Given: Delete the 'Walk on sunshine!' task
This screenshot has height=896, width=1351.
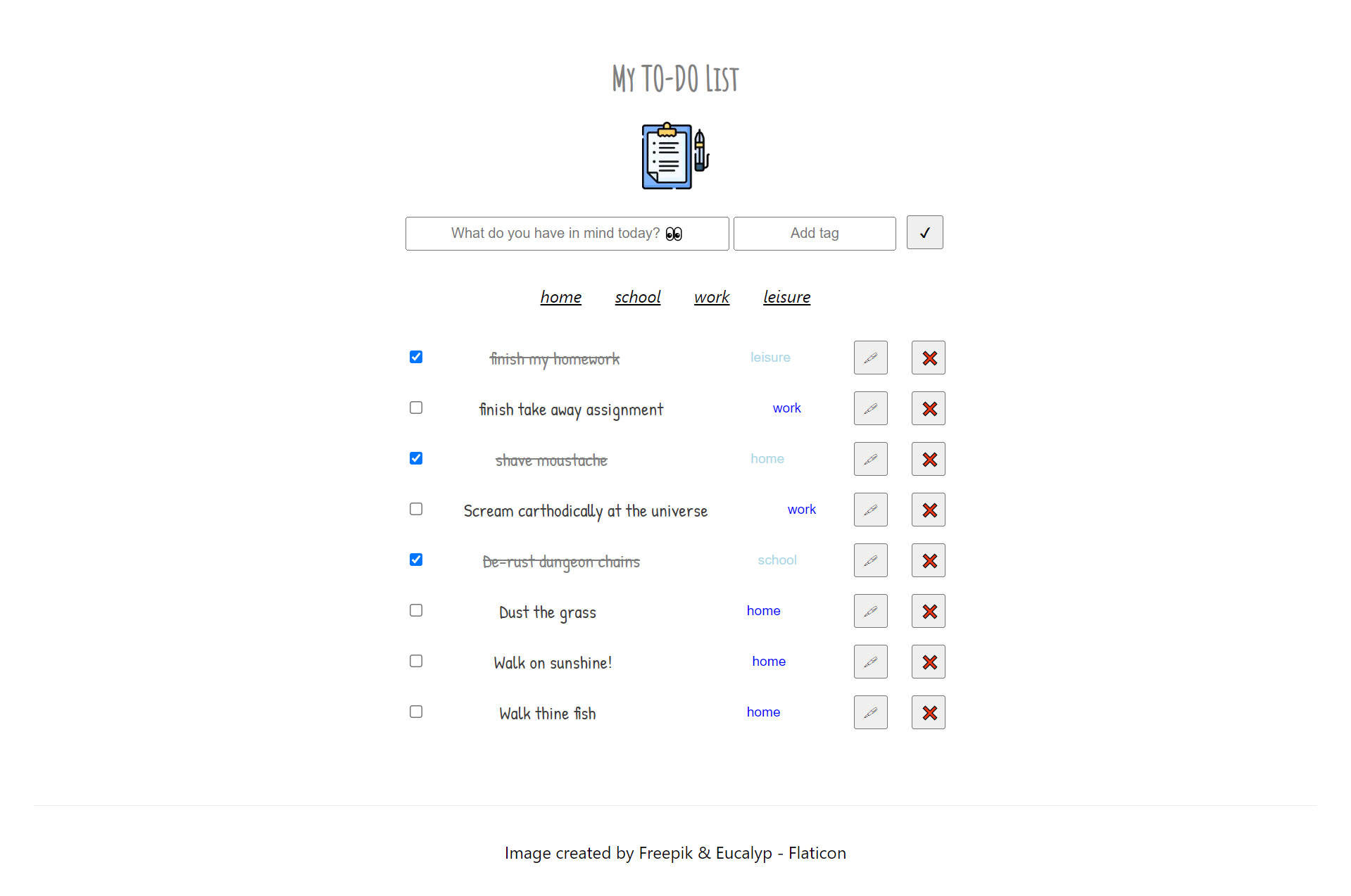Looking at the screenshot, I should (x=928, y=662).
